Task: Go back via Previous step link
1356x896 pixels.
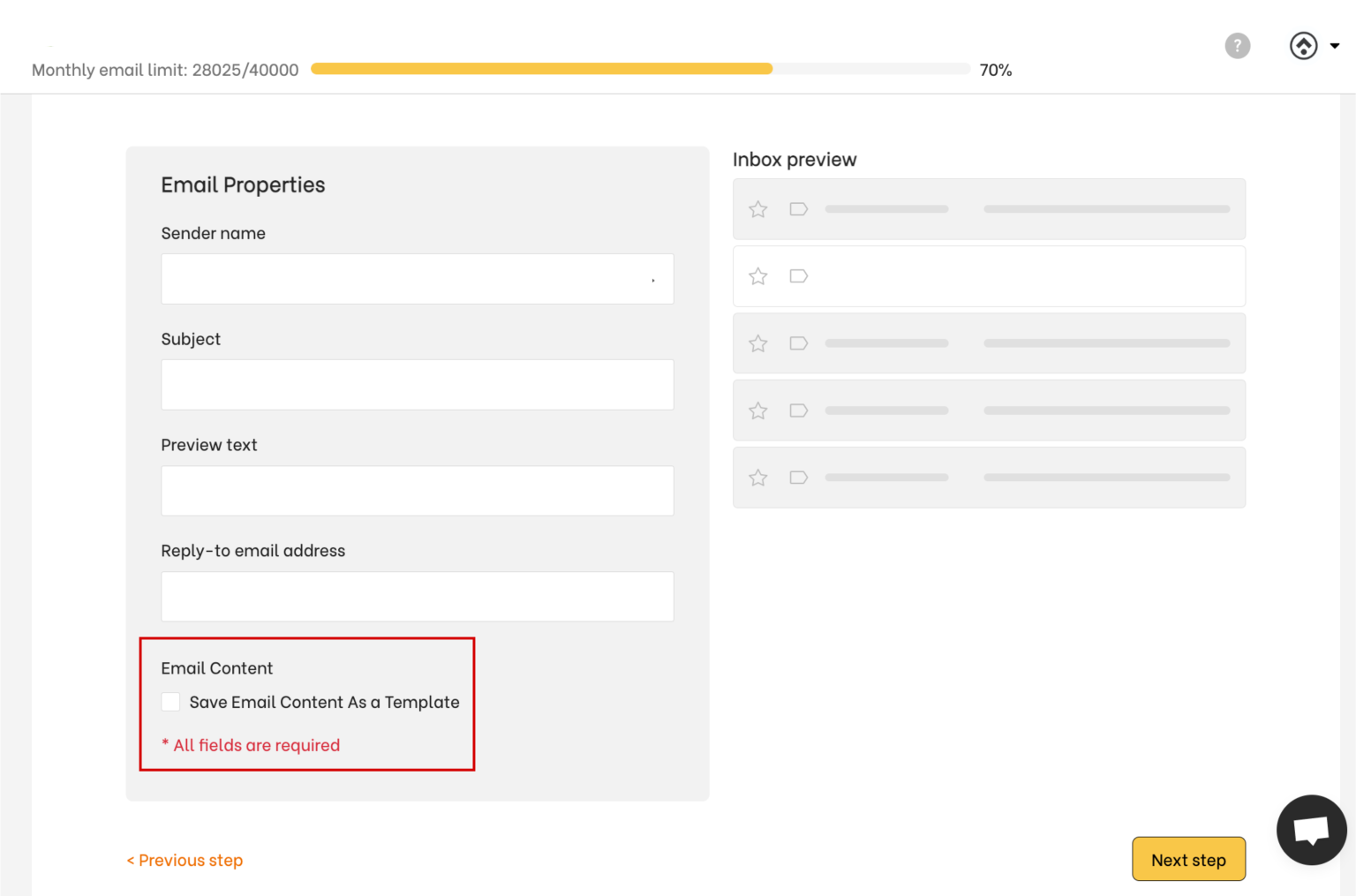Action: (x=184, y=859)
